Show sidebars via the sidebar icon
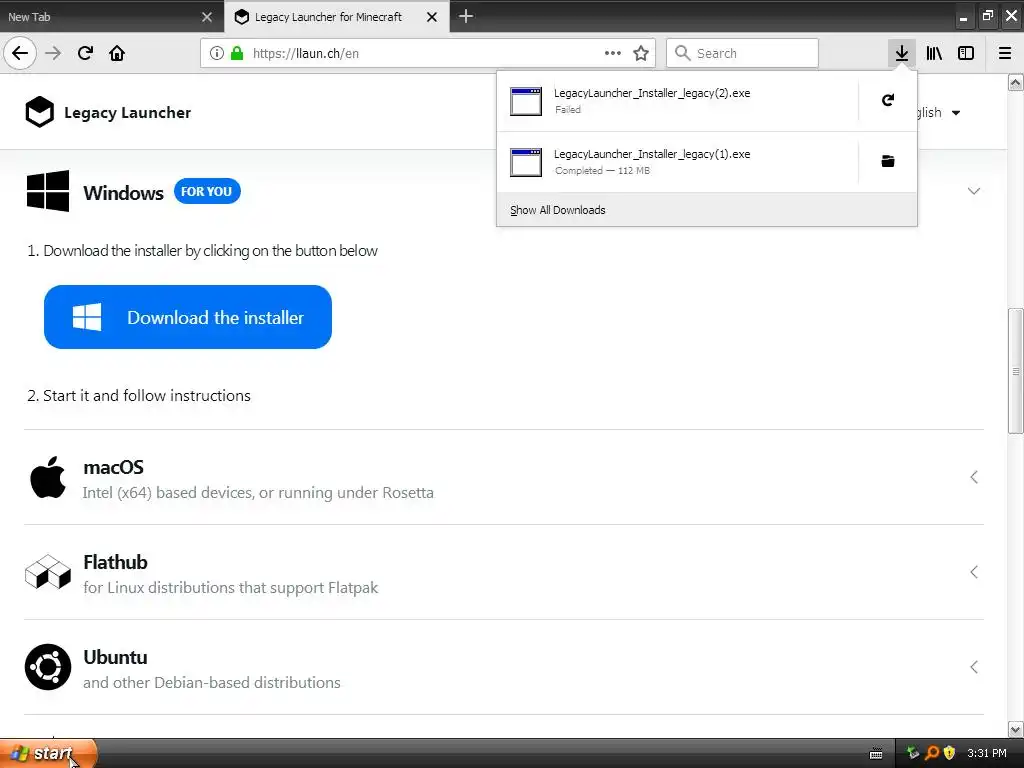Screen dimensions: 1024x768 click(x=966, y=53)
